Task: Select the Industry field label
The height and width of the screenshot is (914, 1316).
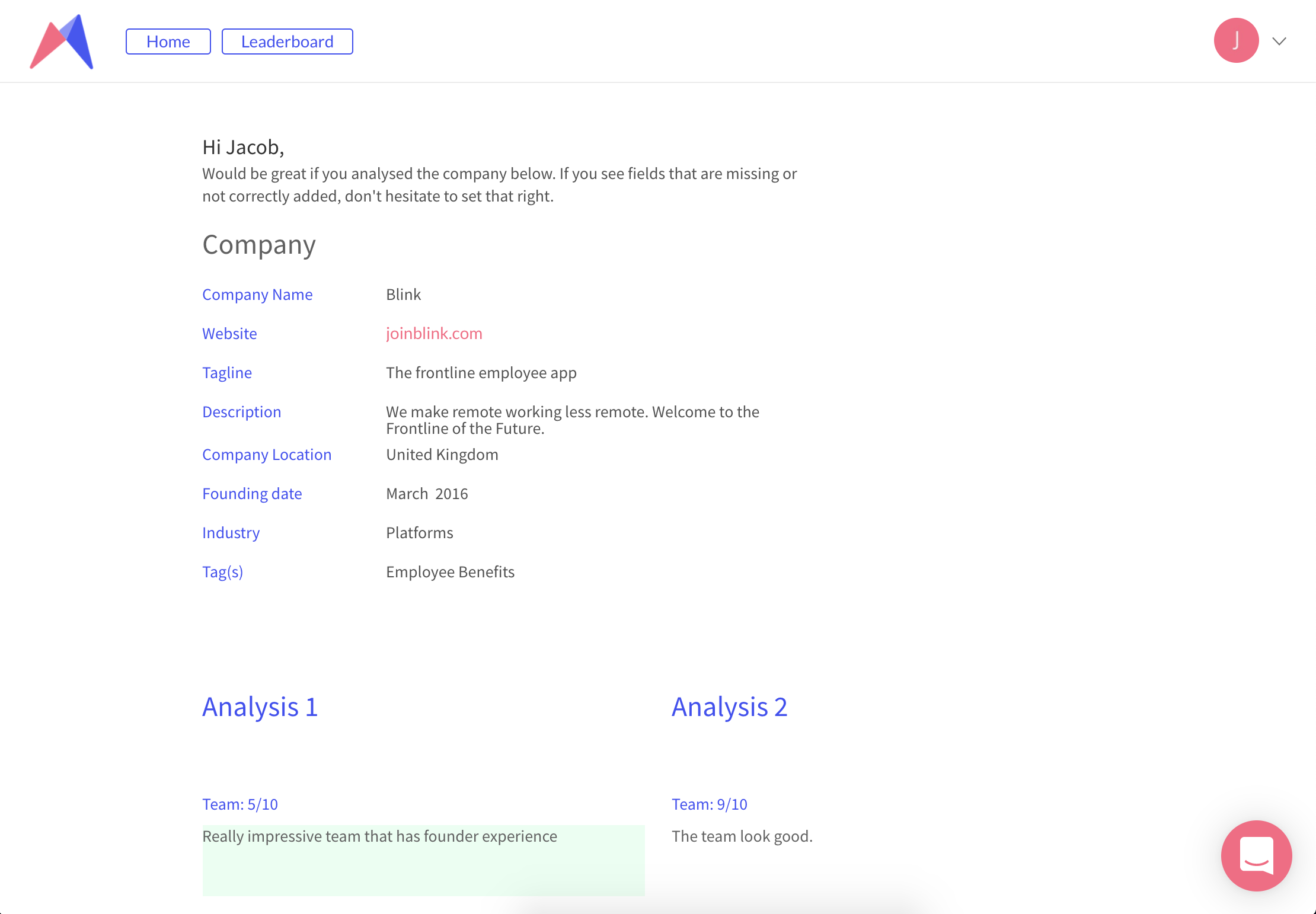Action: pos(231,533)
